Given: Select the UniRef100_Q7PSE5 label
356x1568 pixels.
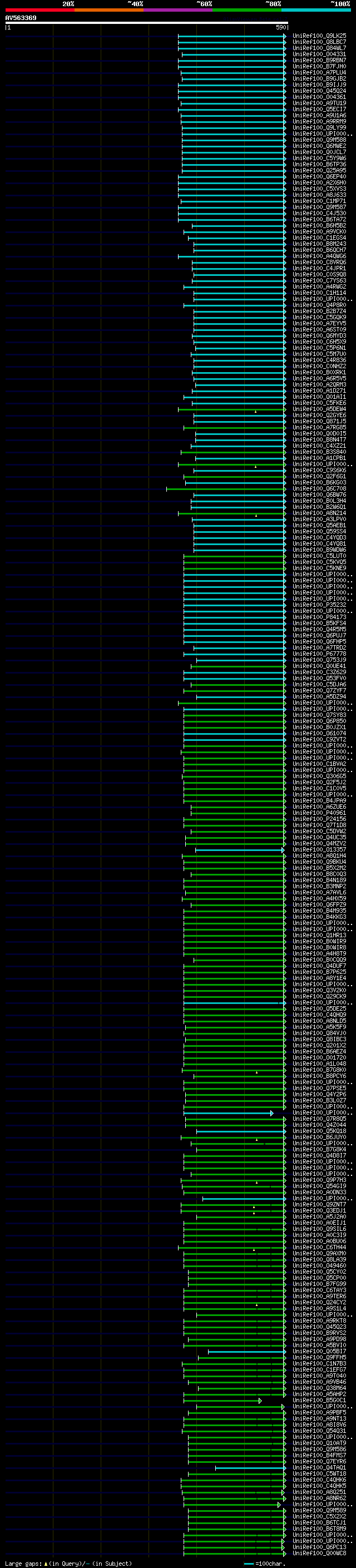Looking at the screenshot, I should pos(319,1089).
